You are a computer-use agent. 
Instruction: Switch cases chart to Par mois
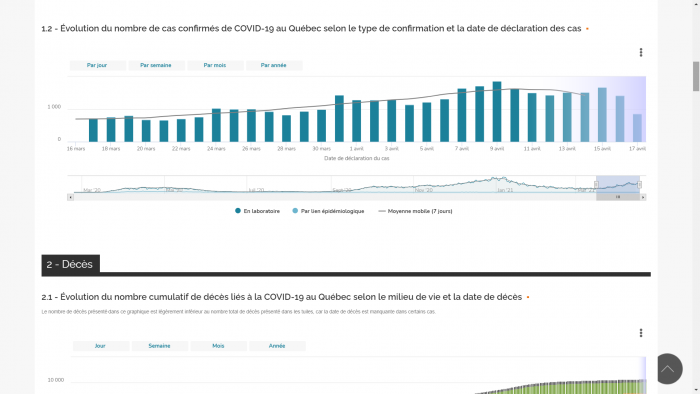pyautogui.click(x=215, y=65)
